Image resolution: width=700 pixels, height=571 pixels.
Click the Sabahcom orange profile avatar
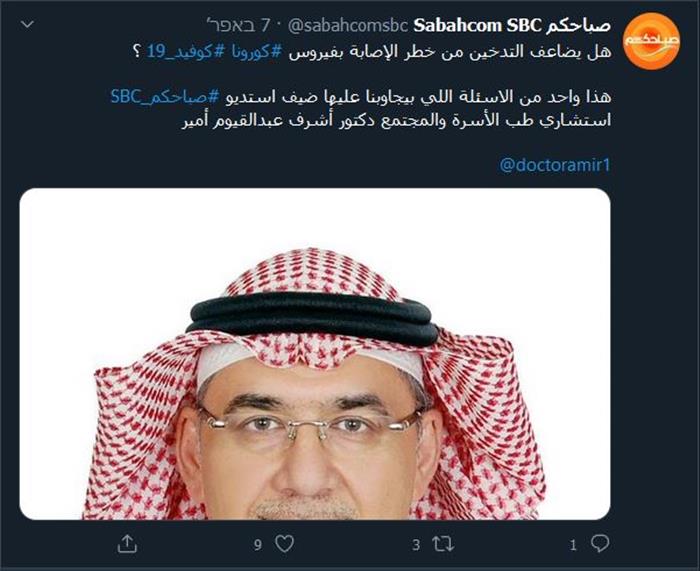651,41
